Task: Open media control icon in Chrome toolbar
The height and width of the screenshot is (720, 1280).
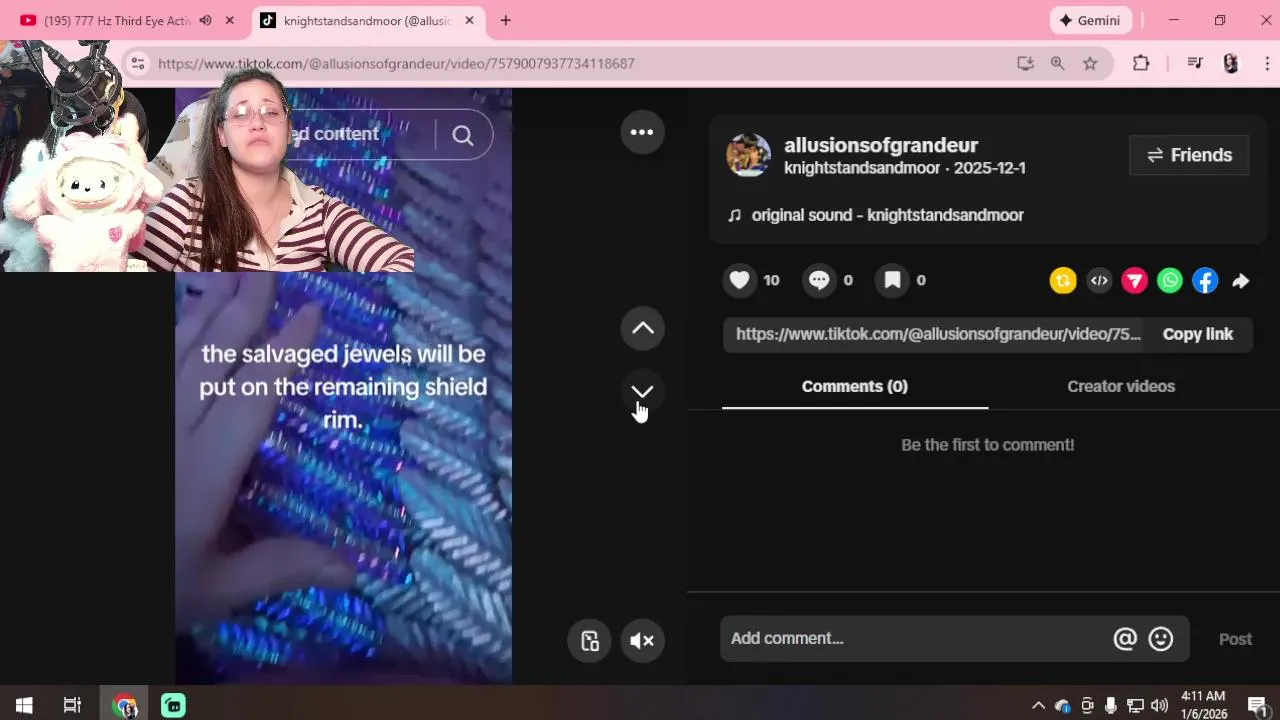Action: point(1194,63)
